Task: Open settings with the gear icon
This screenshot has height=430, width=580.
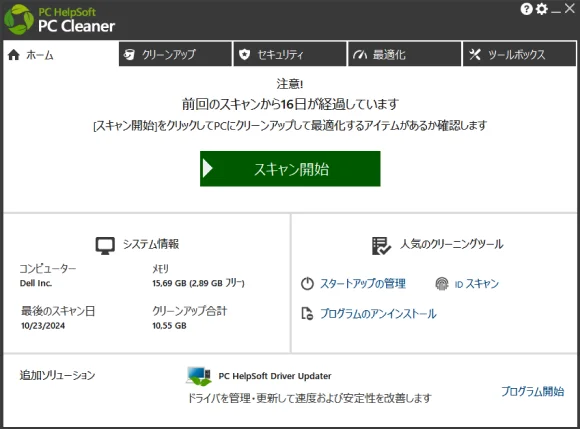Action: (x=542, y=9)
